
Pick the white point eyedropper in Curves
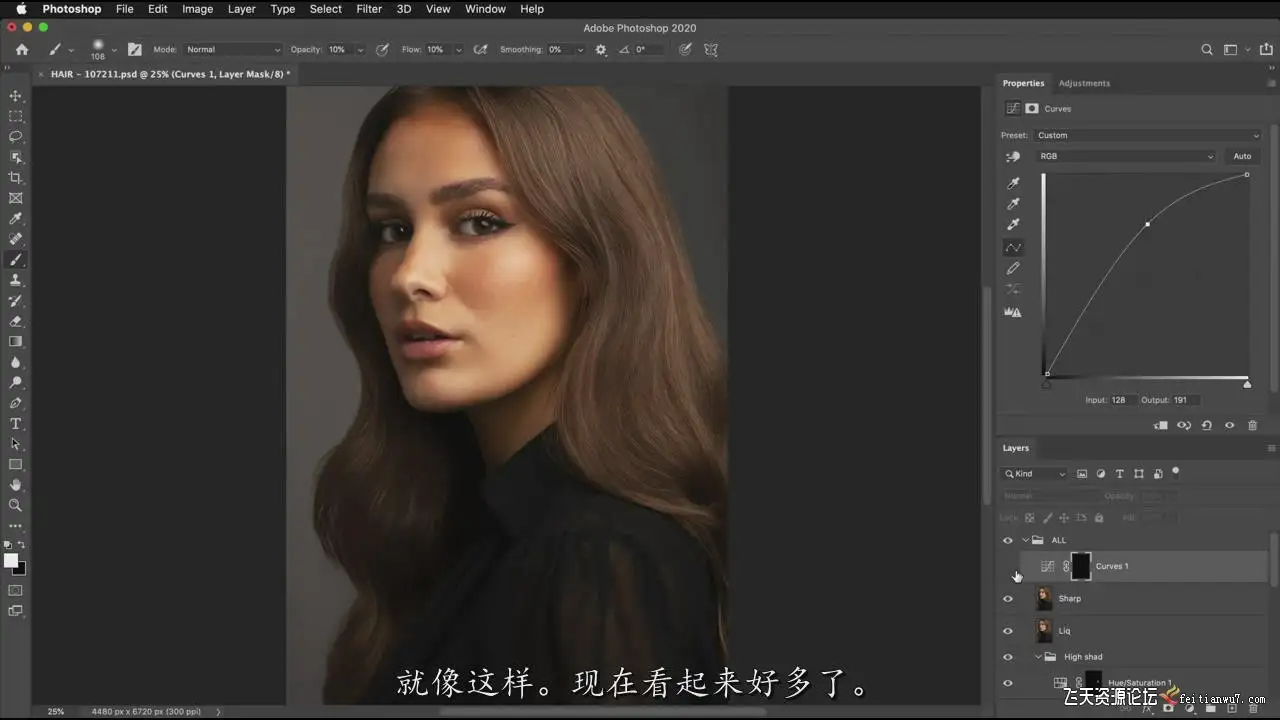point(1013,225)
